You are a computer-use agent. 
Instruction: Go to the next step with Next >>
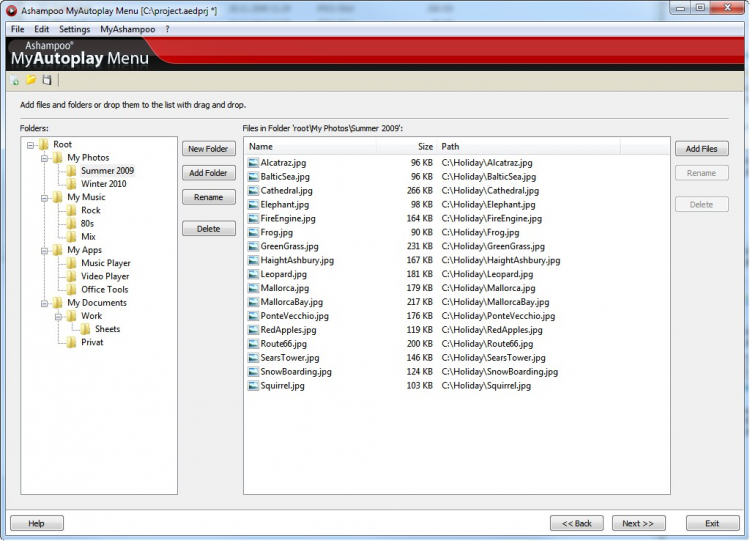[639, 523]
